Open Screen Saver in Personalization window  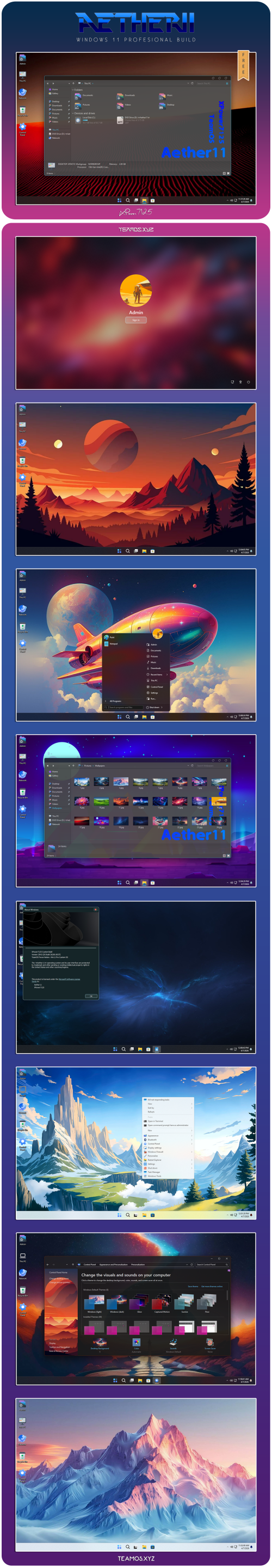(x=210, y=1345)
